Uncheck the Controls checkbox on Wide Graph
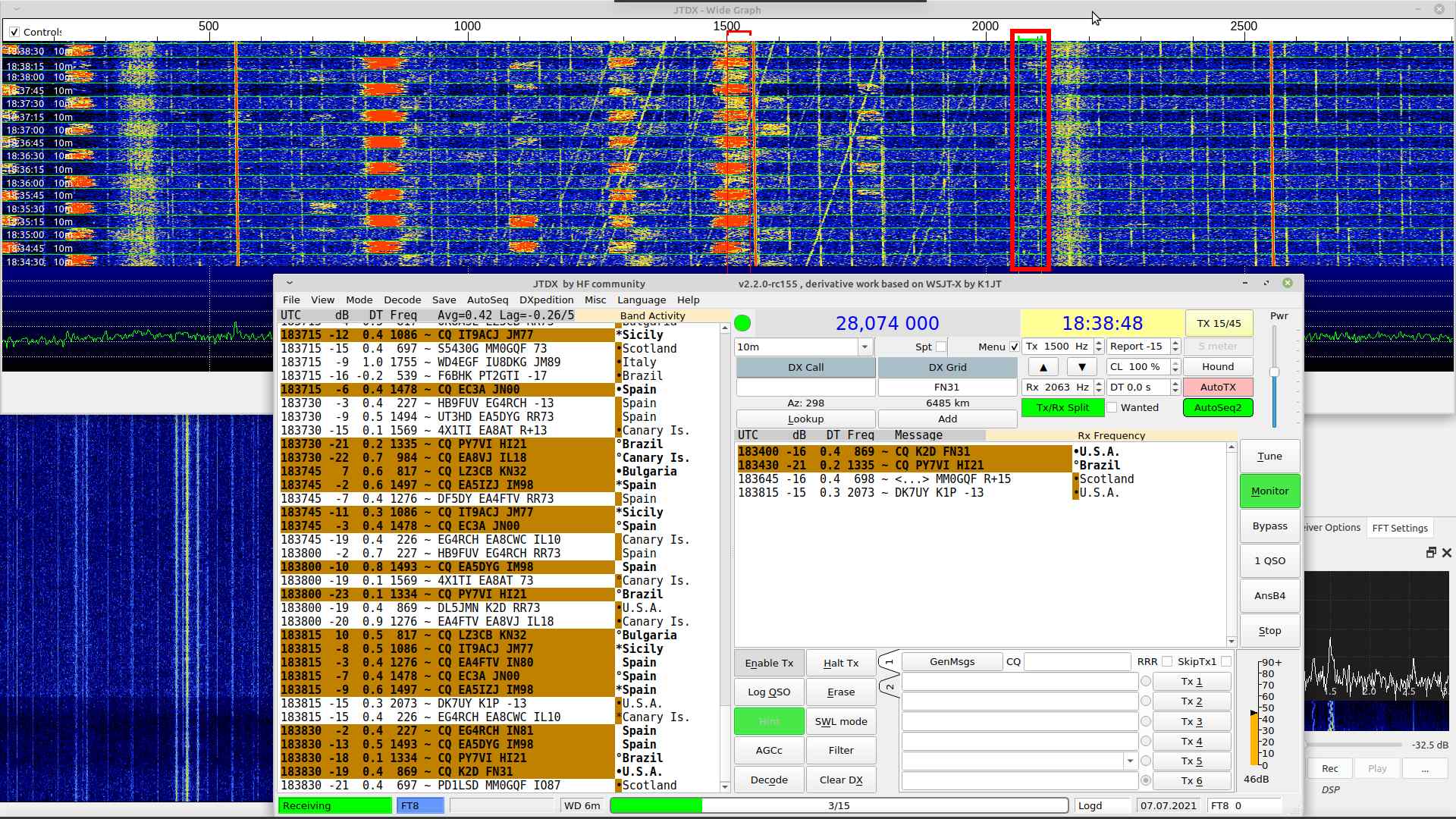This screenshot has height=819, width=1456. (x=14, y=32)
